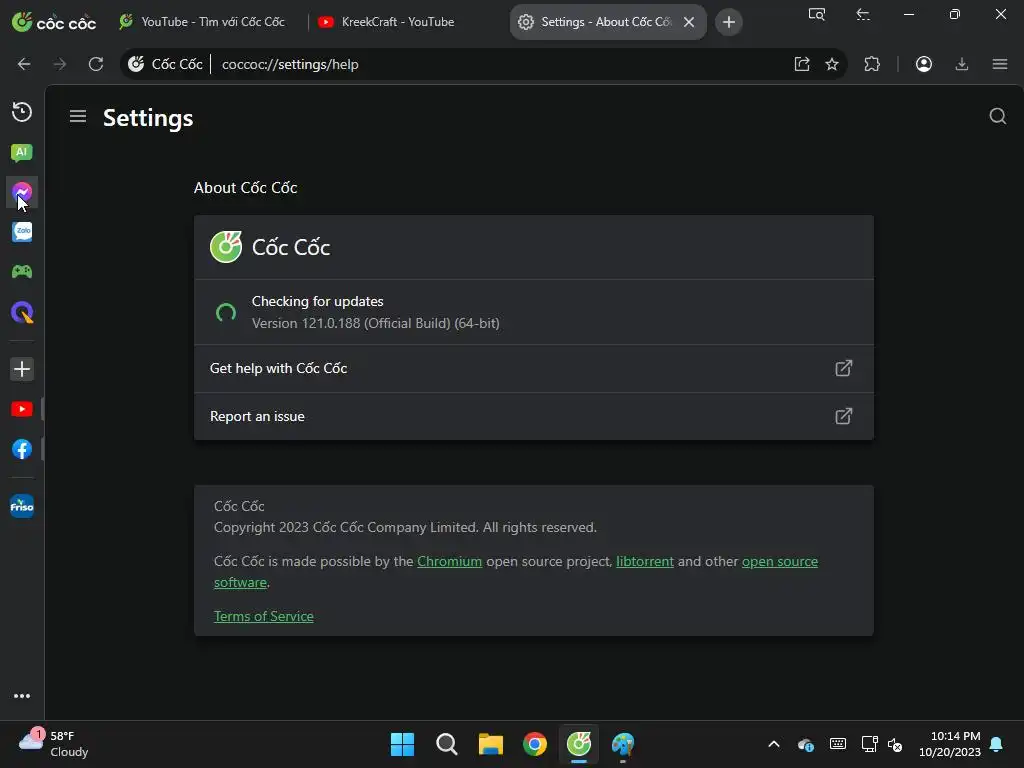This screenshot has height=768, width=1024.
Task: Open the purple Q search sidebar icon
Action: pyautogui.click(x=22, y=312)
